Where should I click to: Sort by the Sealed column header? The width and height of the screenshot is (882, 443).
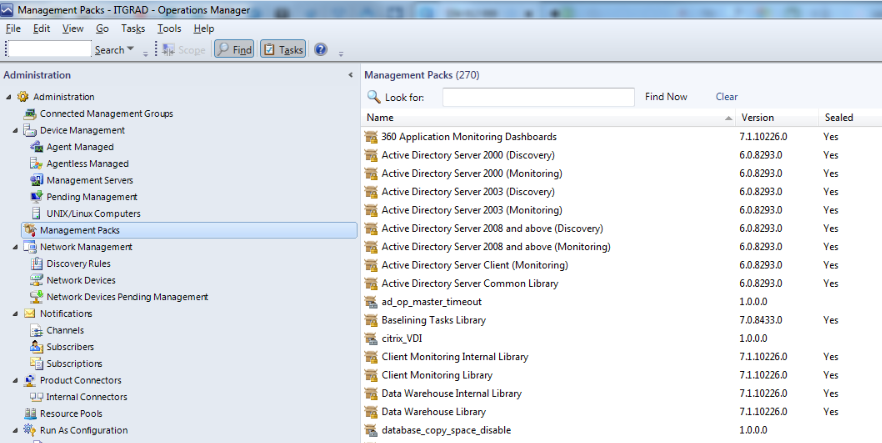coord(850,117)
